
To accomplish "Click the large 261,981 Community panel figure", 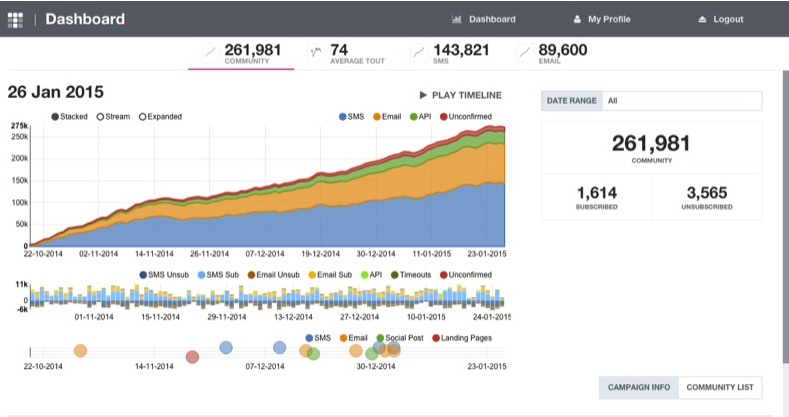I will click(651, 144).
